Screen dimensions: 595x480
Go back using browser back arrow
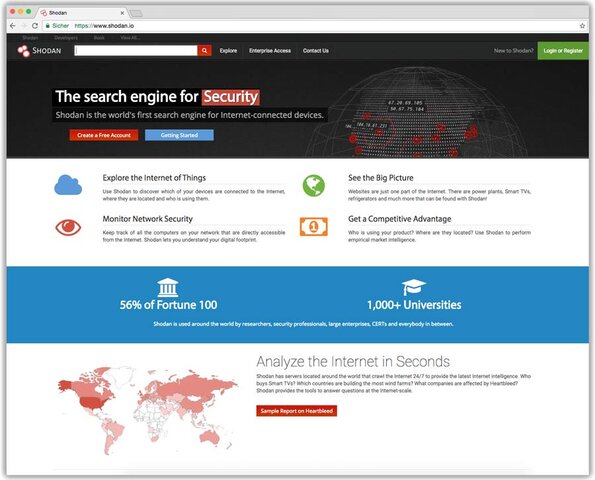point(13,26)
